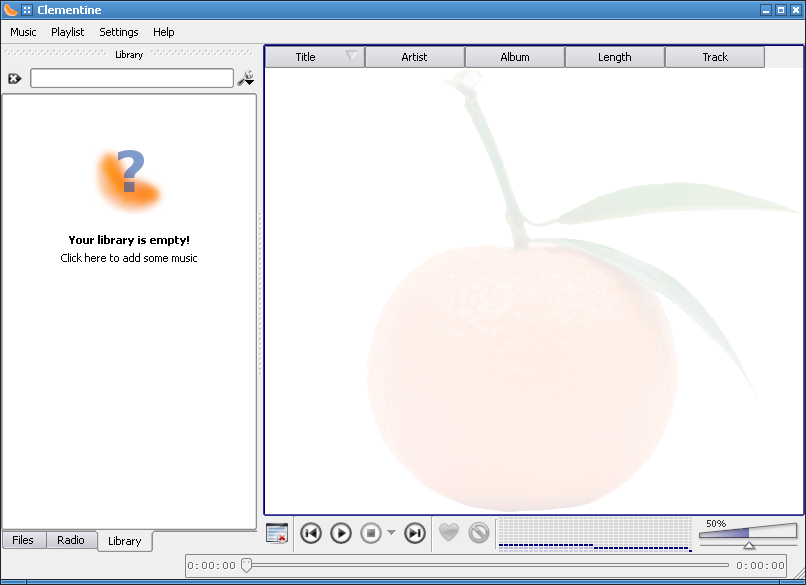Screen dimensions: 806x585
Task: Click the track position seek slider handle
Action: [x=247, y=565]
